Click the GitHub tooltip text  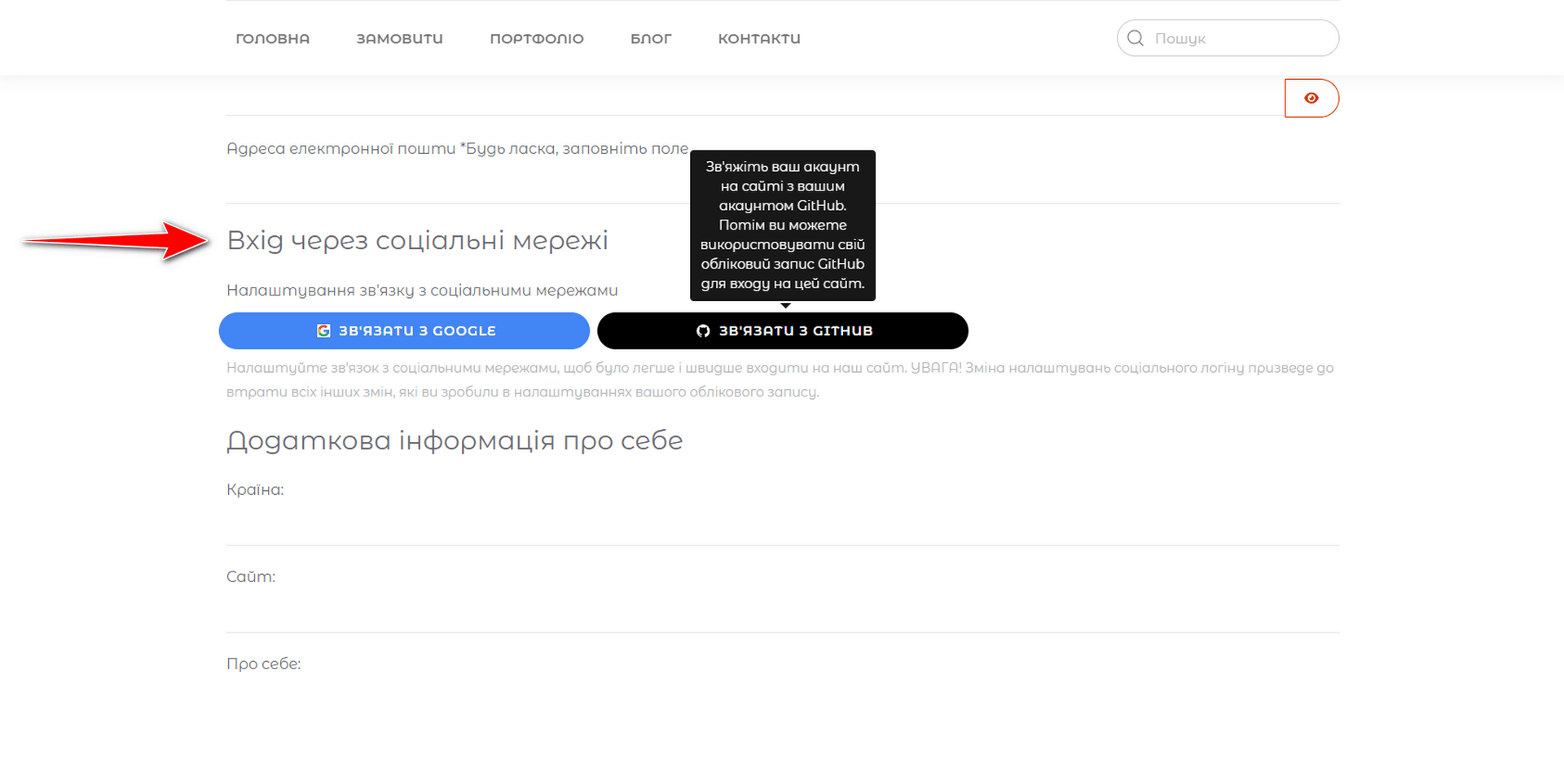[783, 226]
